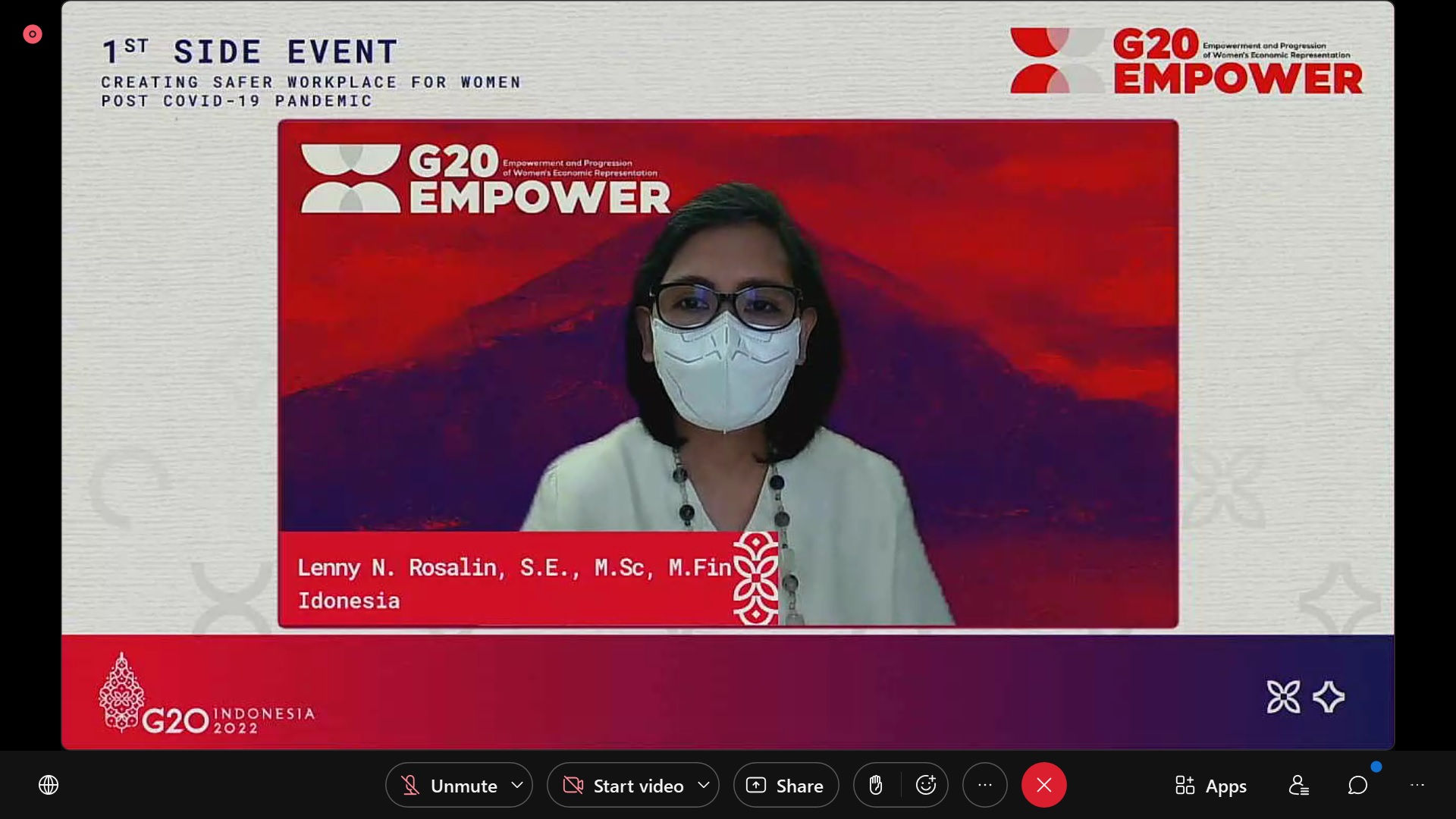Open the emoji reactions icon

click(x=925, y=785)
